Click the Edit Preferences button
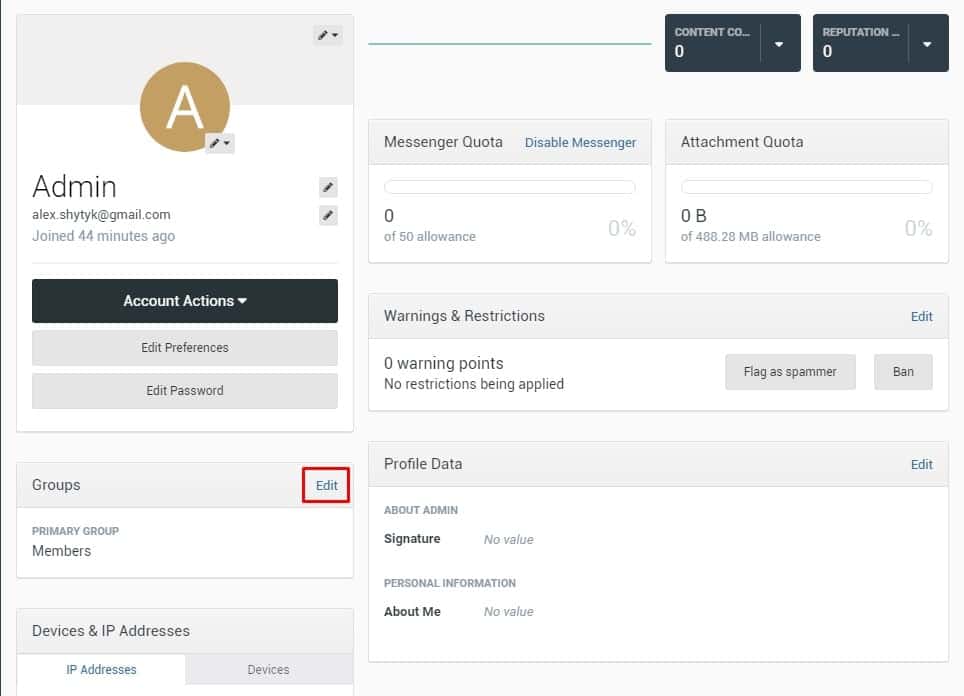Viewport: 964px width, 696px height. 185,348
